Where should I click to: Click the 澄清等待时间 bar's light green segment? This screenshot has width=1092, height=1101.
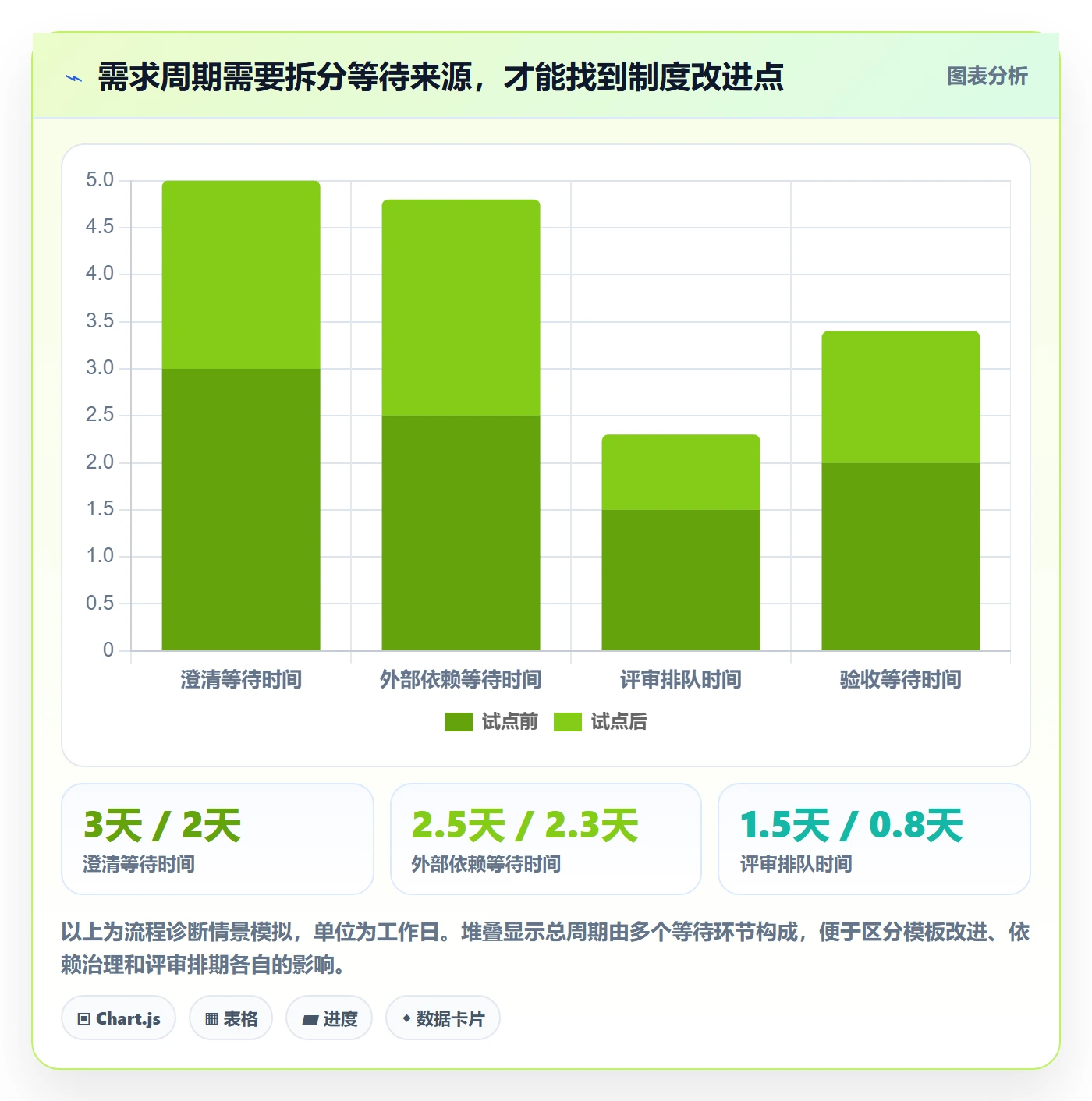tap(241, 274)
